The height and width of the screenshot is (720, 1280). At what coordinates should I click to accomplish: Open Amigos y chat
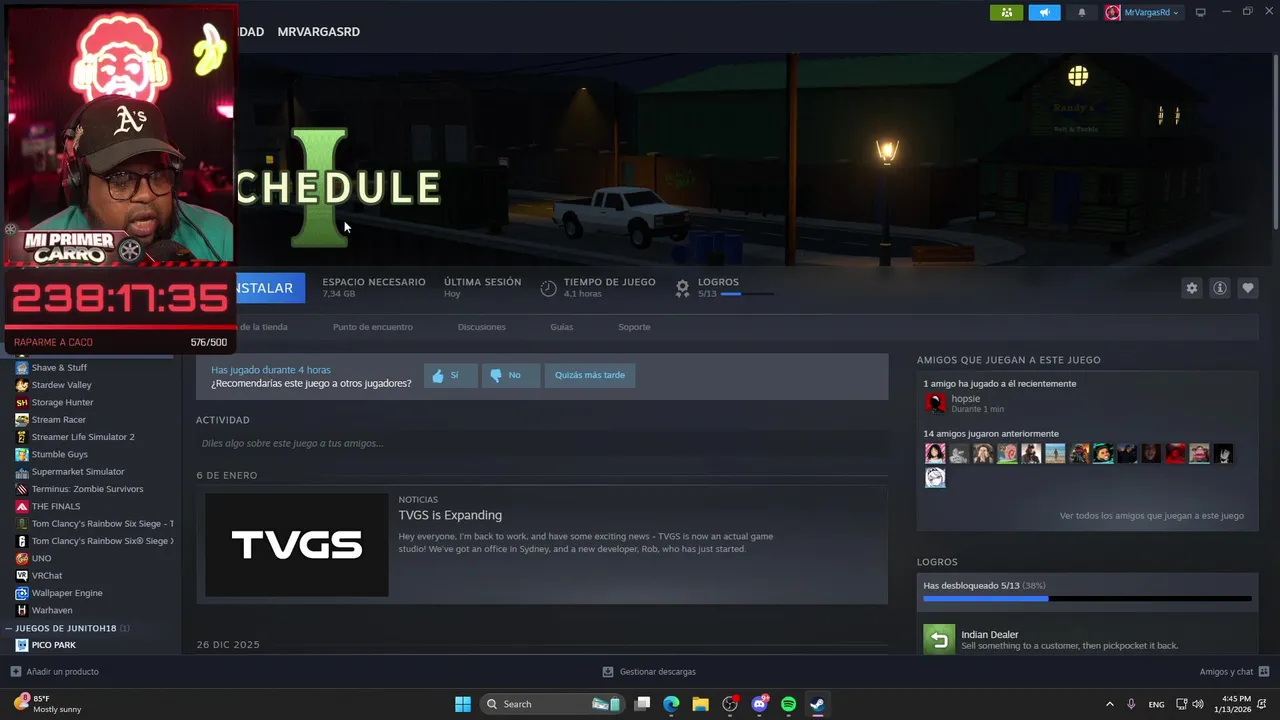click(1234, 672)
